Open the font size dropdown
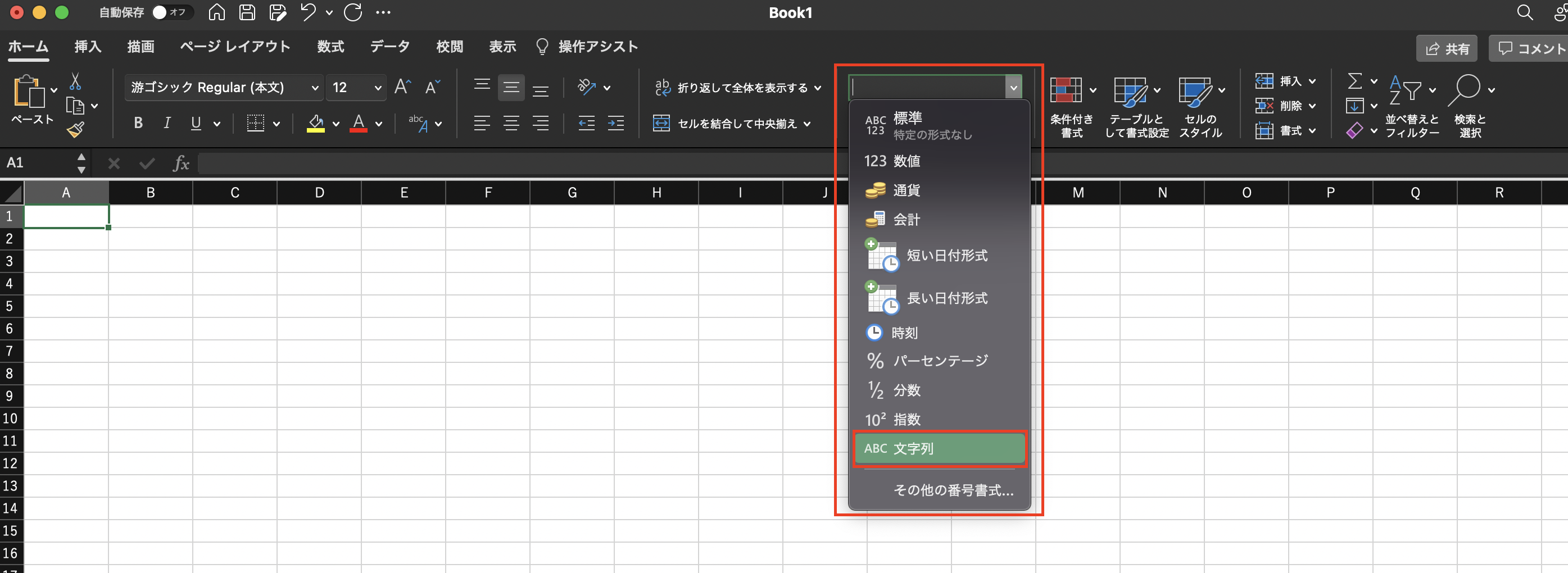 pyautogui.click(x=378, y=88)
